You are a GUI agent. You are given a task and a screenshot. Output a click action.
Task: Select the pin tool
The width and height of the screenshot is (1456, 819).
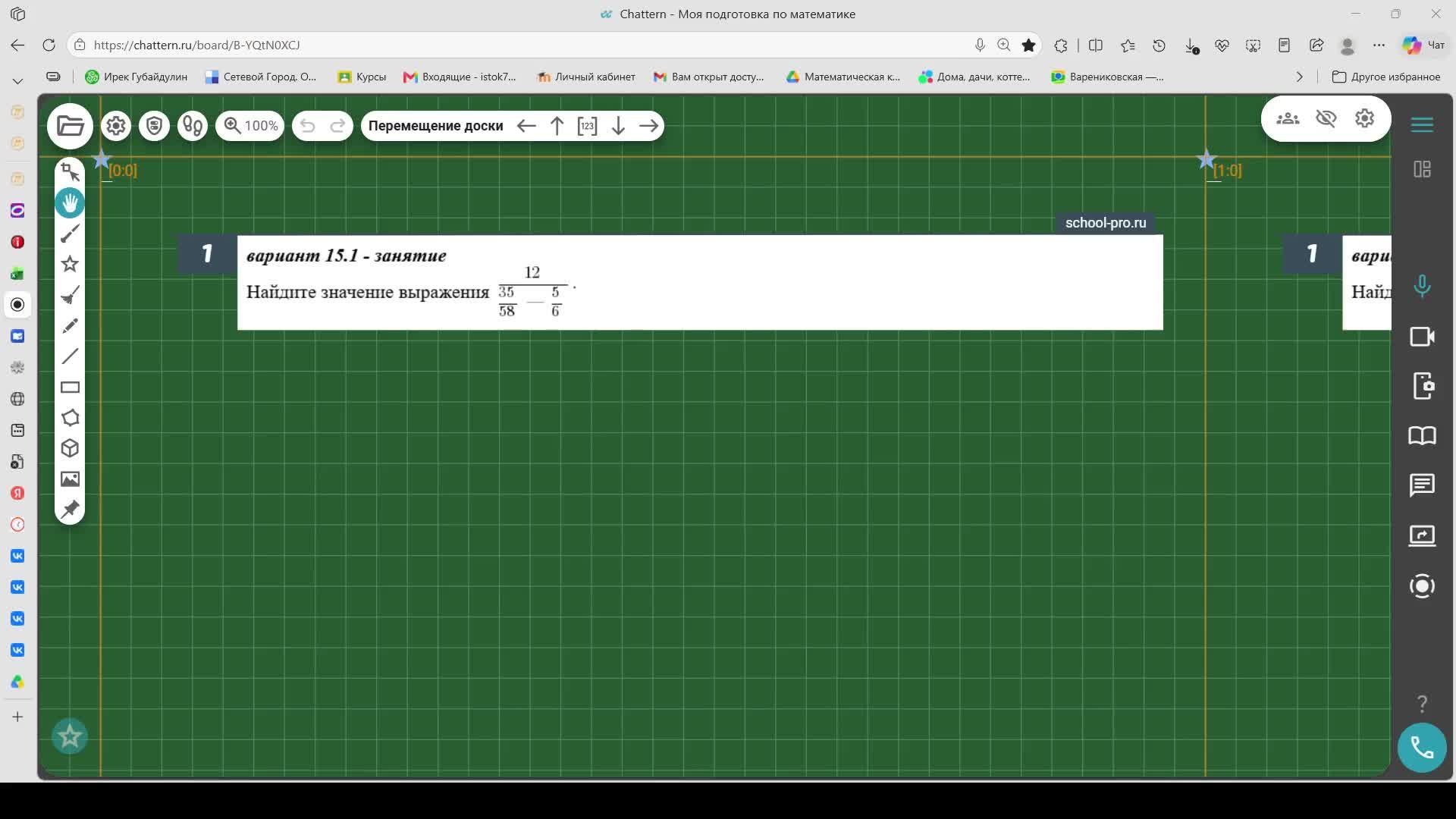(70, 510)
